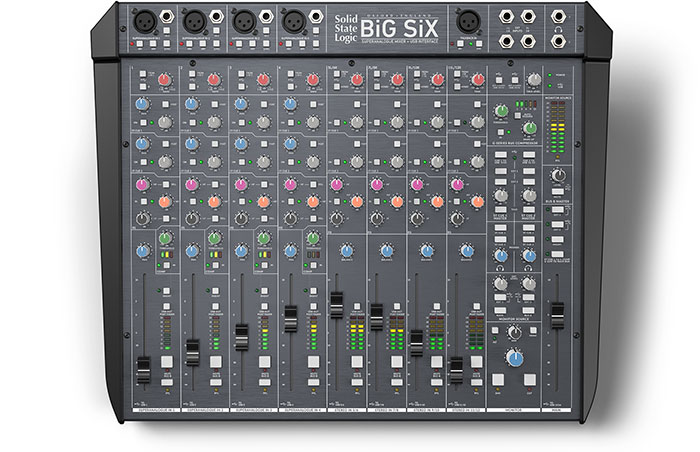The width and height of the screenshot is (700, 452).
Task: Toggle channel 1 upper cue ON button
Action: point(144,122)
